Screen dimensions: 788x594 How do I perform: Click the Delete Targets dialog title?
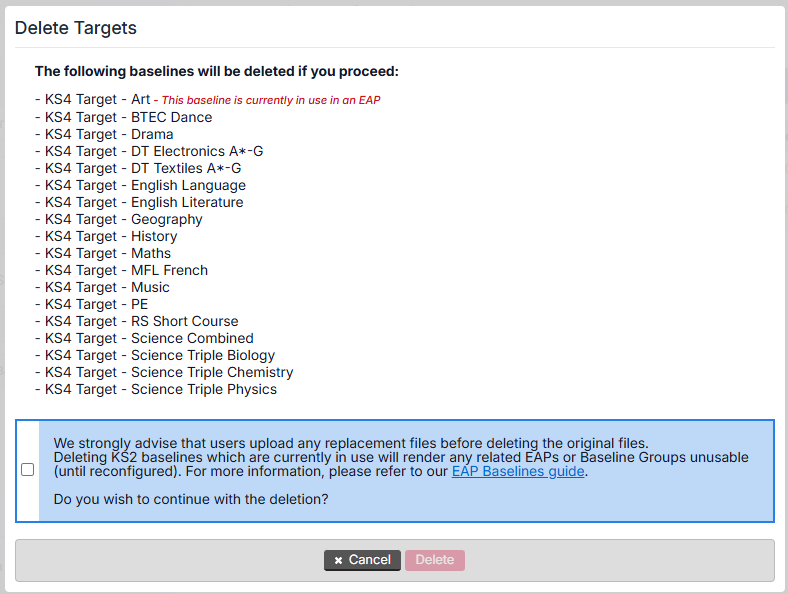(x=76, y=28)
